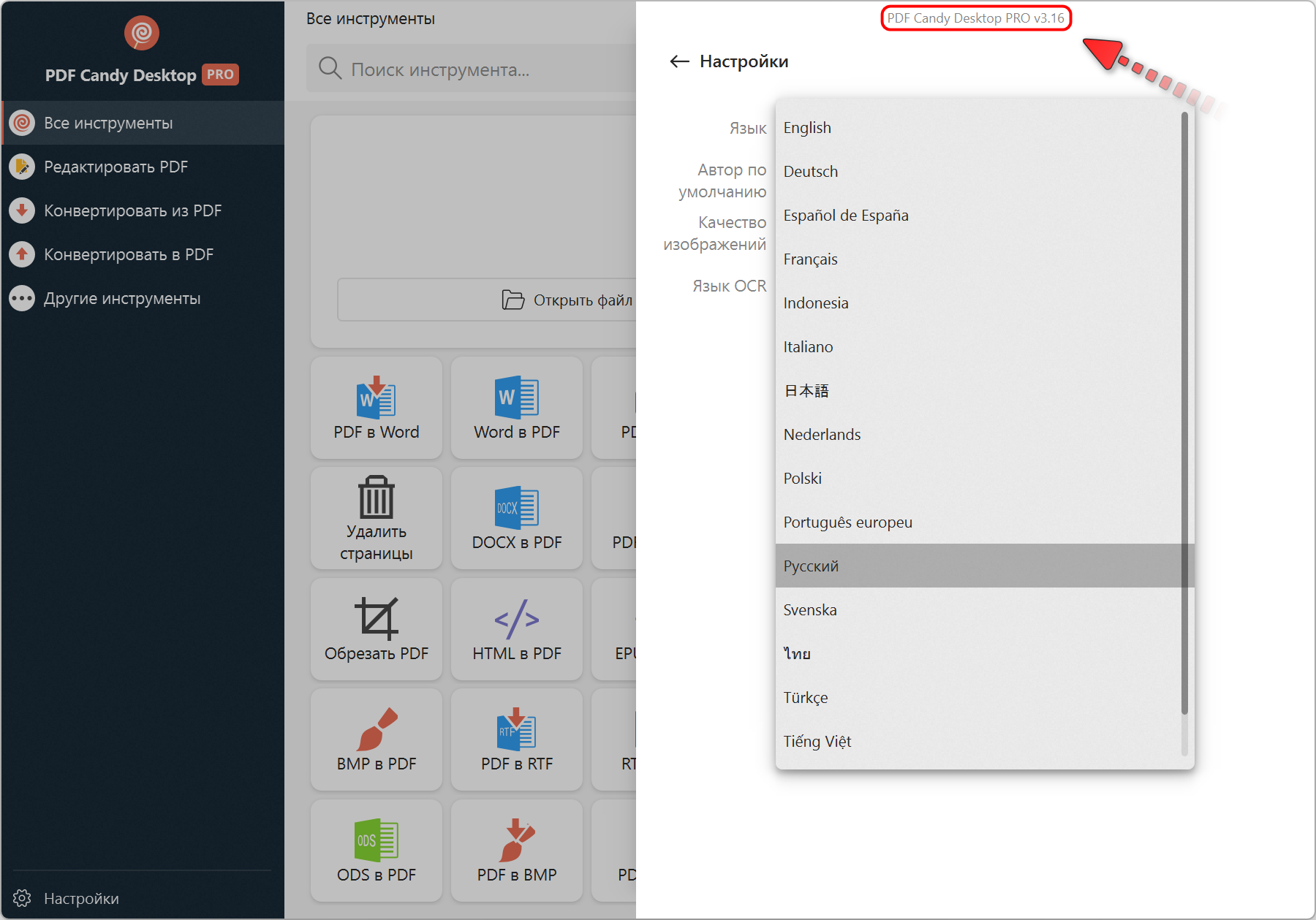Open the PDF в RTF tool
Viewport: 1316px width, 920px height.
coord(517,740)
